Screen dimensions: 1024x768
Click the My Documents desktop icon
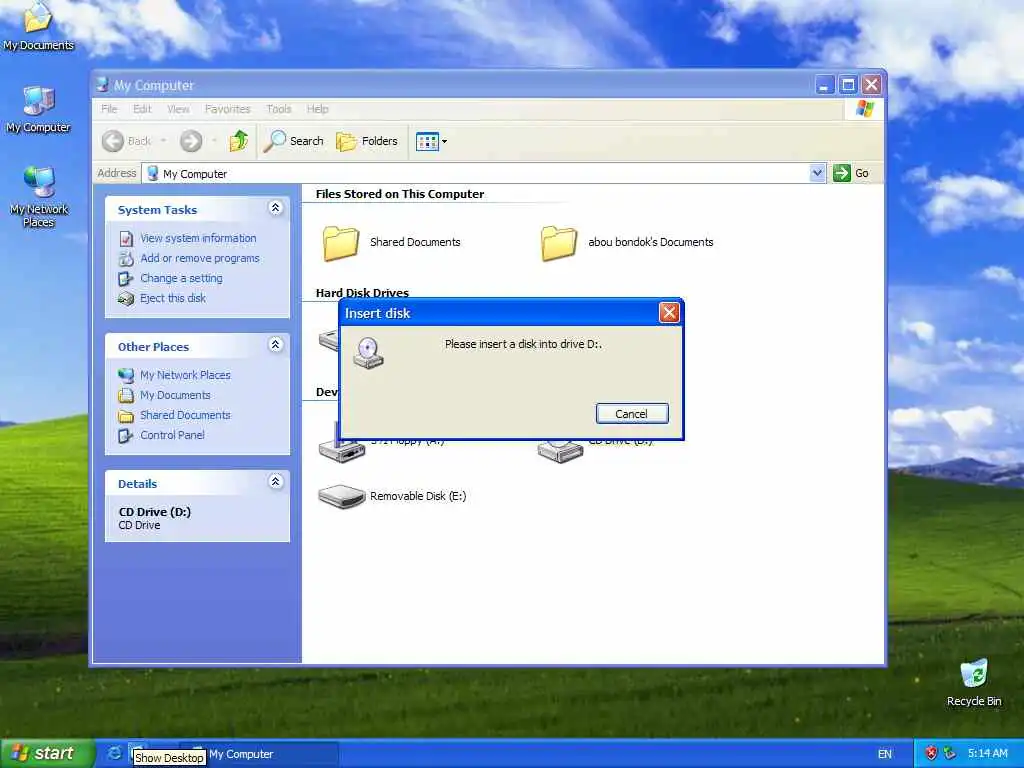(38, 26)
